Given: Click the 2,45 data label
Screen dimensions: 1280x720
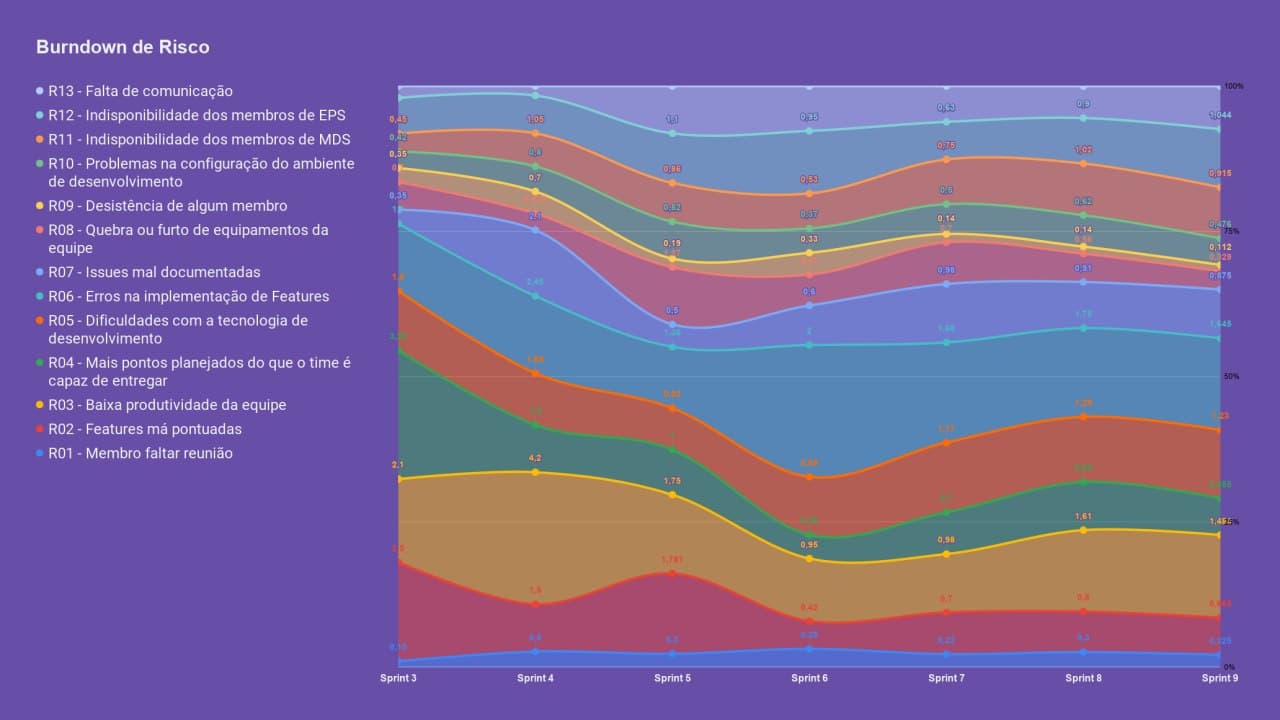Looking at the screenshot, I should pos(535,282).
